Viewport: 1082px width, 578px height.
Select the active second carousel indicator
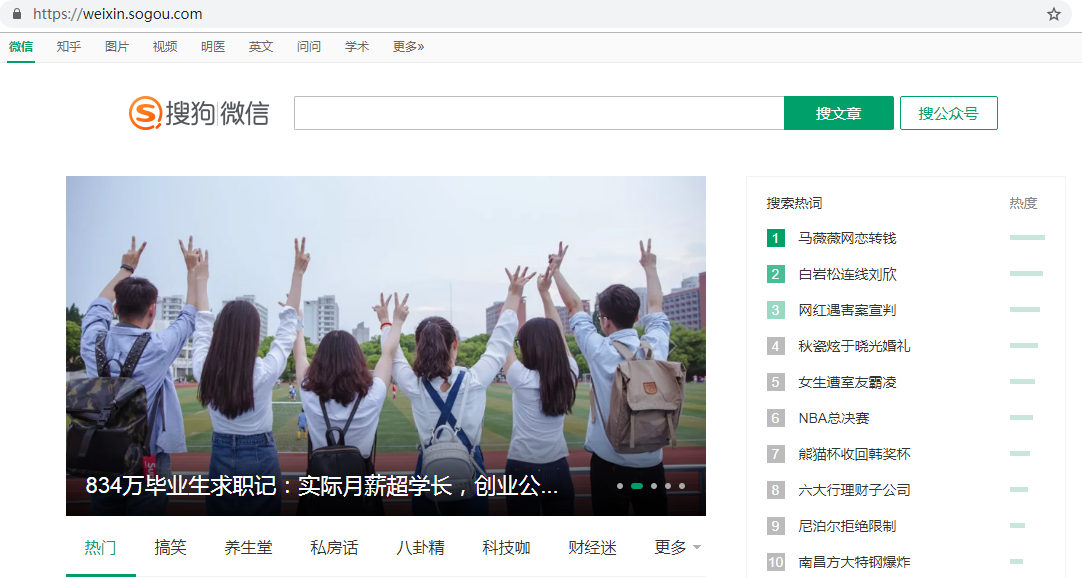click(x=637, y=486)
